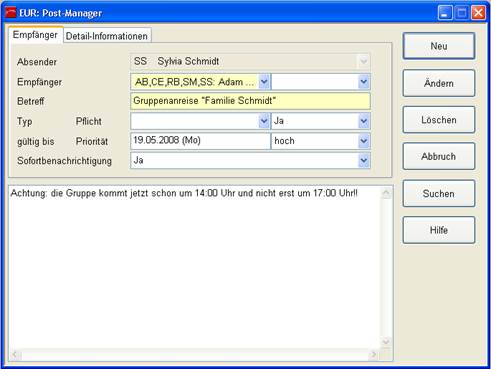Expand the Typ dropdown arrow
The height and width of the screenshot is (369, 491).
(264, 121)
